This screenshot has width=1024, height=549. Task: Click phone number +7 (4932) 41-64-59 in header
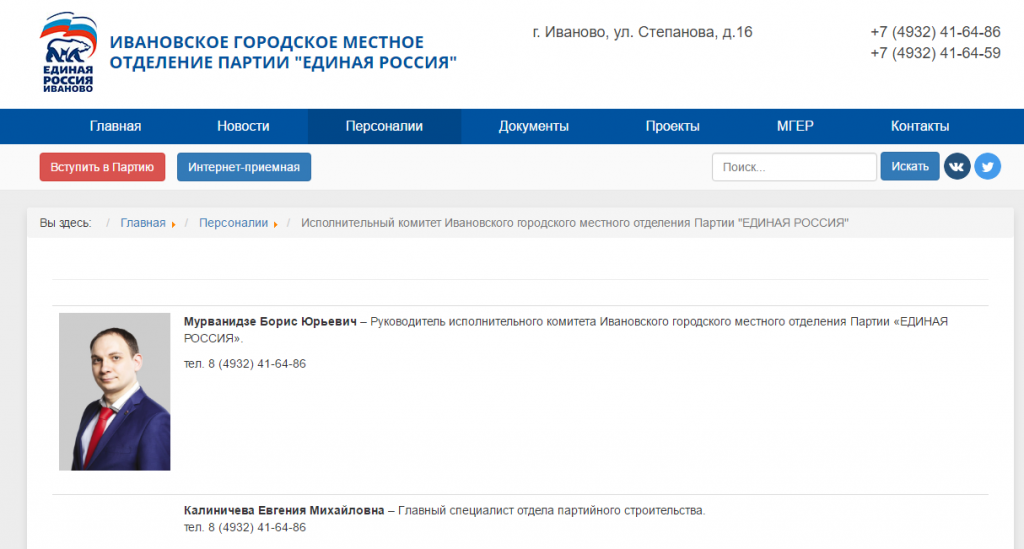point(935,54)
